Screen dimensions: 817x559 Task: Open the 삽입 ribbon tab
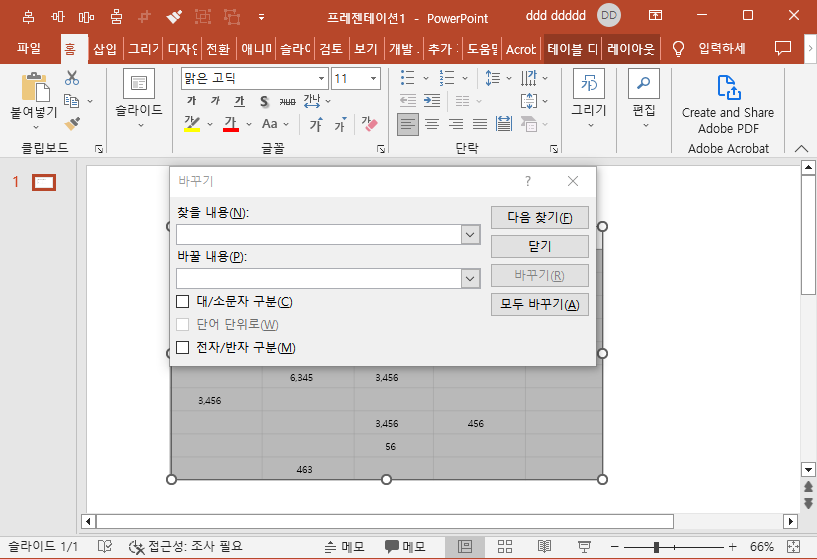click(x=105, y=49)
